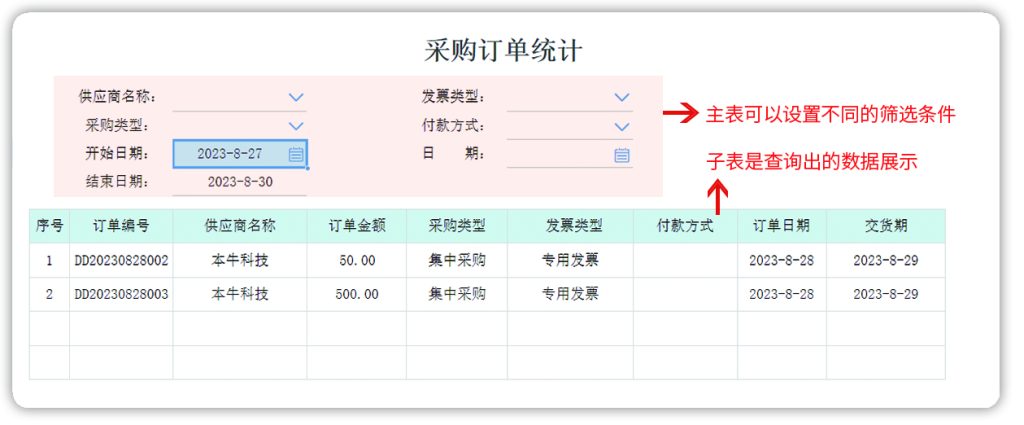Click the 付款方式 column header

click(x=685, y=226)
